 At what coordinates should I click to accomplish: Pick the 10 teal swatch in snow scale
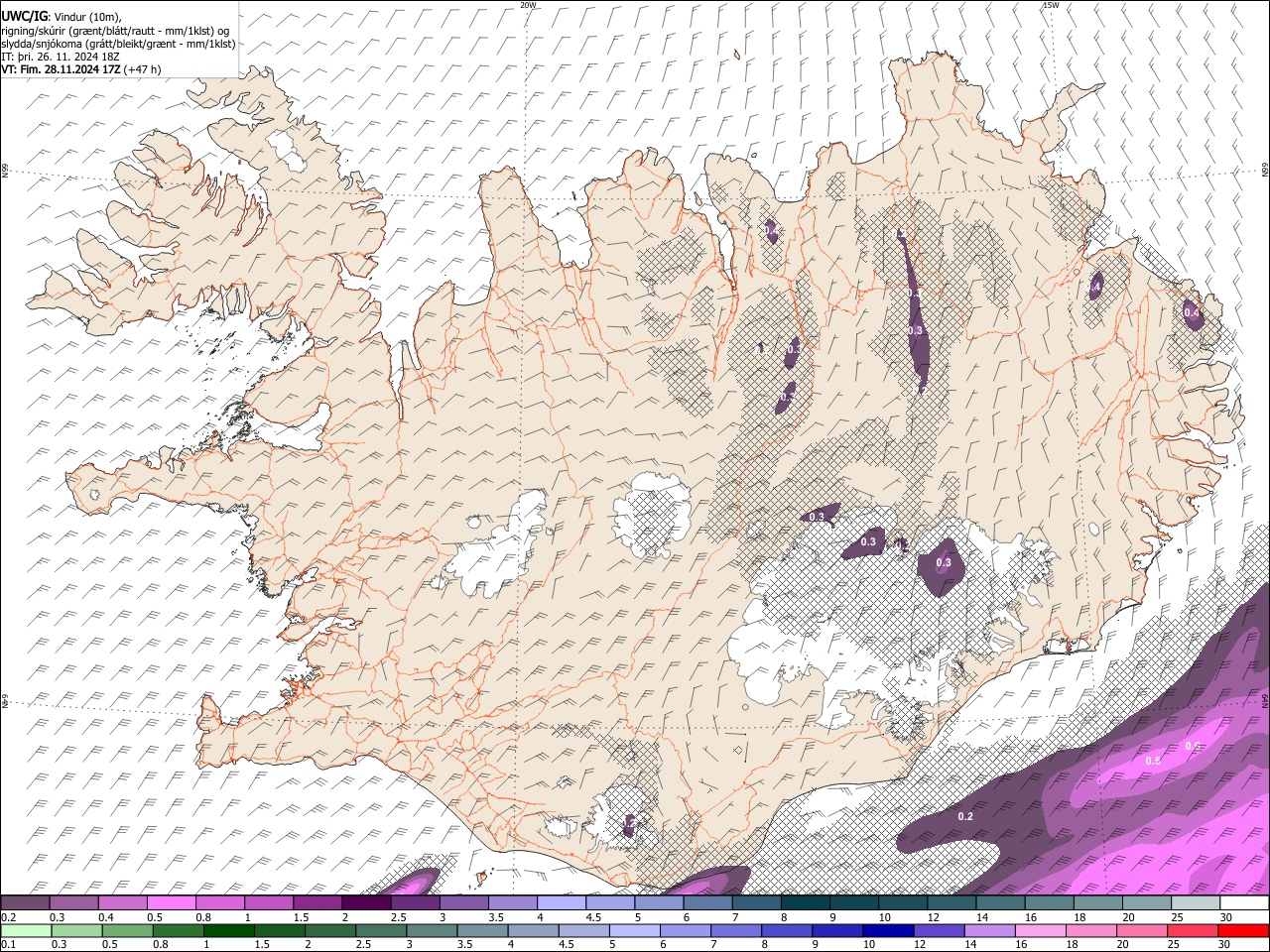[x=904, y=903]
